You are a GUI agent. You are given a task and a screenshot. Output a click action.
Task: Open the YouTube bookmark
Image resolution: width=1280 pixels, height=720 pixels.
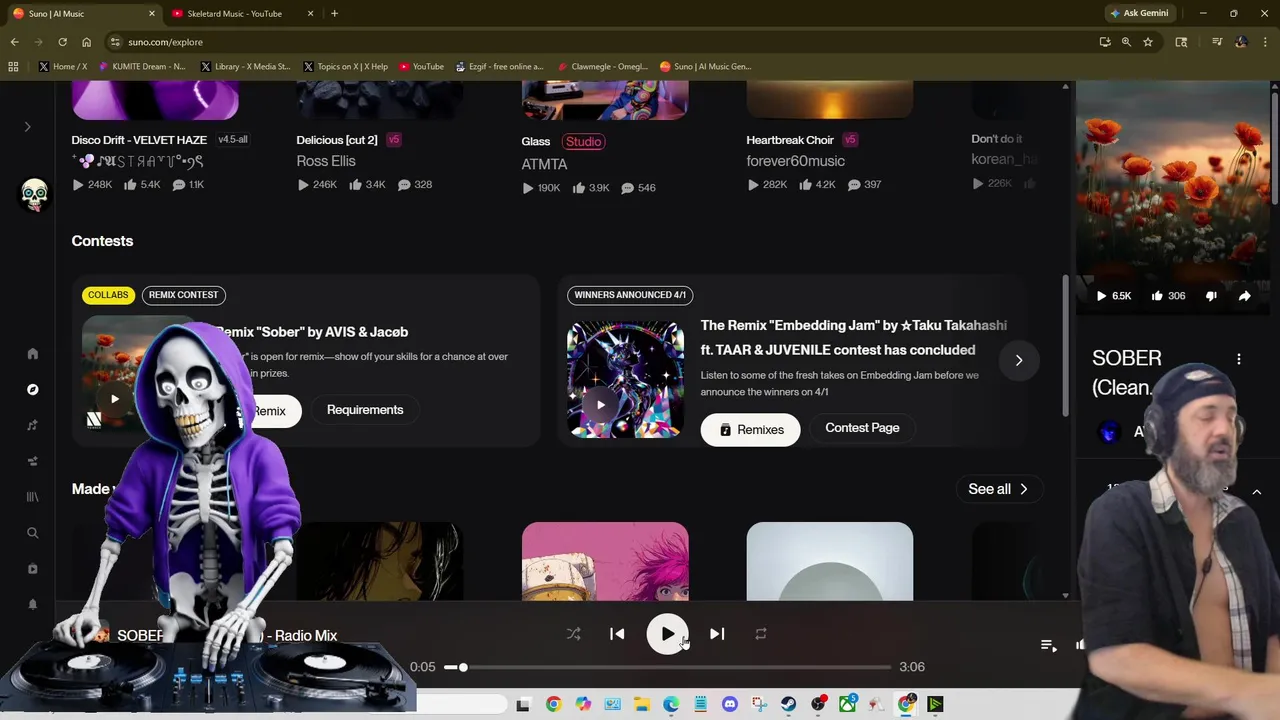point(421,67)
